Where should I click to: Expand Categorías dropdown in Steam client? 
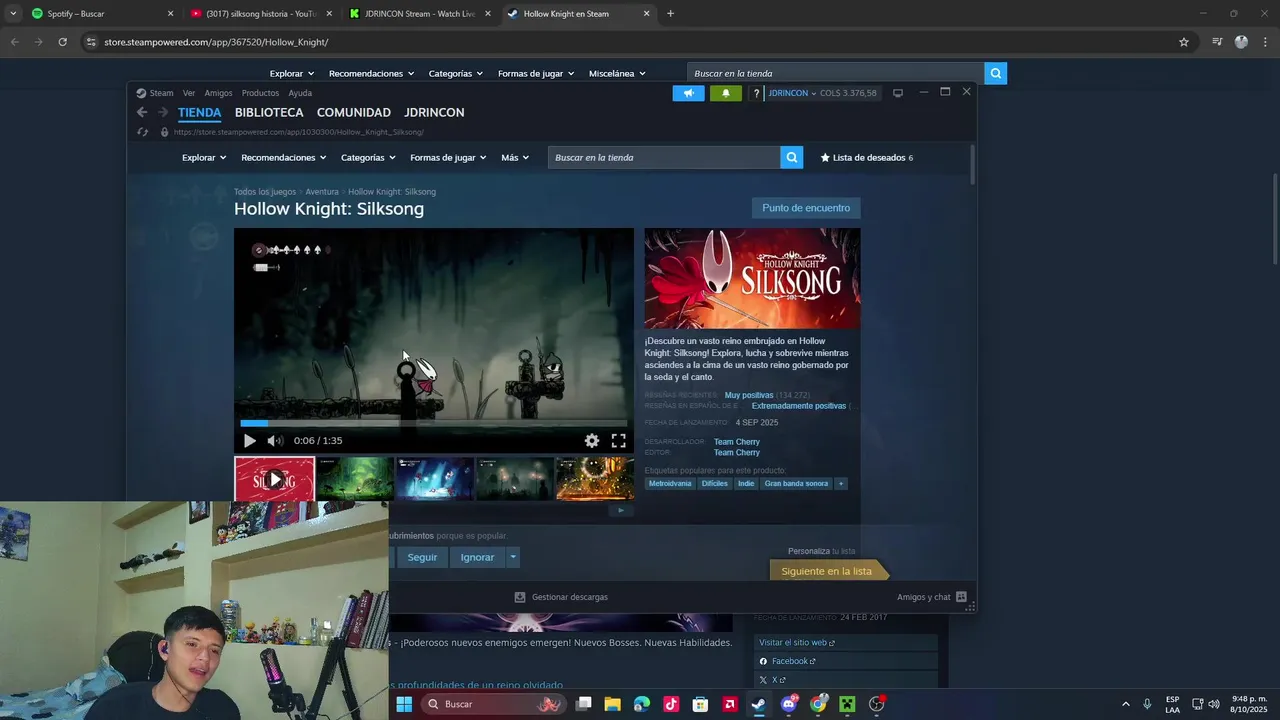tap(368, 158)
